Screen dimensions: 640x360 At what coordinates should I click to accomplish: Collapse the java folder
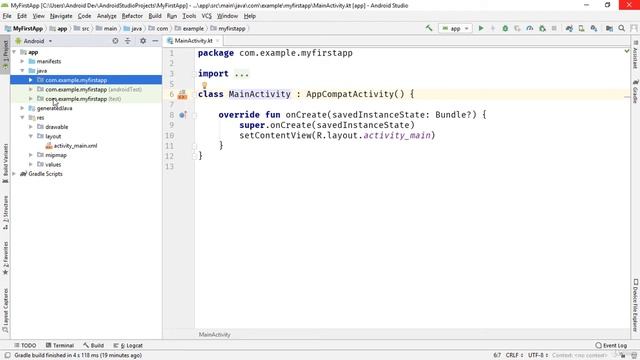point(22,71)
